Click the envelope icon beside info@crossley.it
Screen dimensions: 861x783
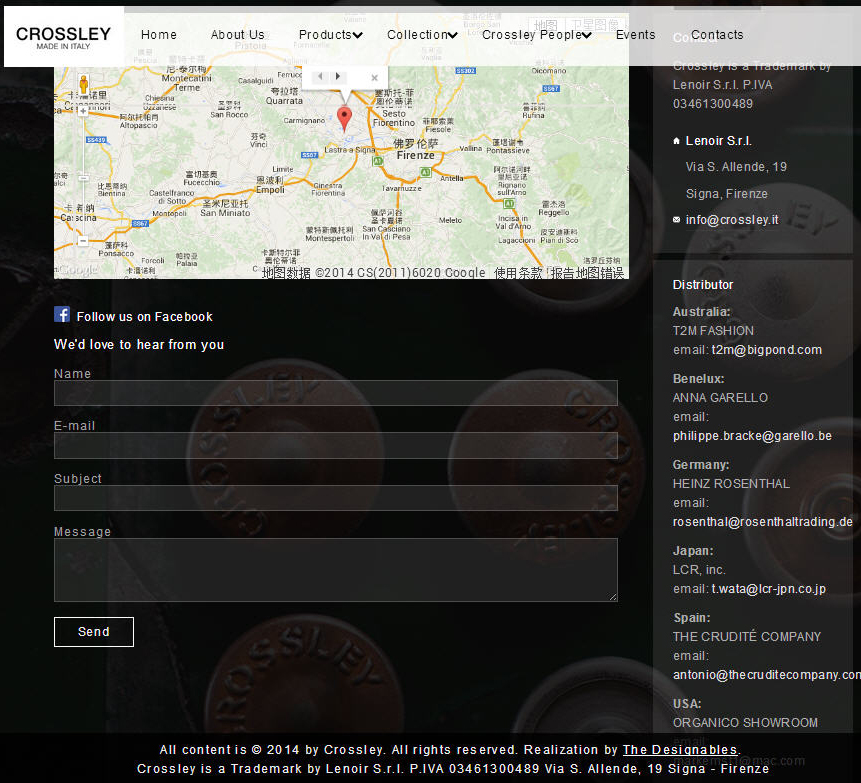[676, 220]
